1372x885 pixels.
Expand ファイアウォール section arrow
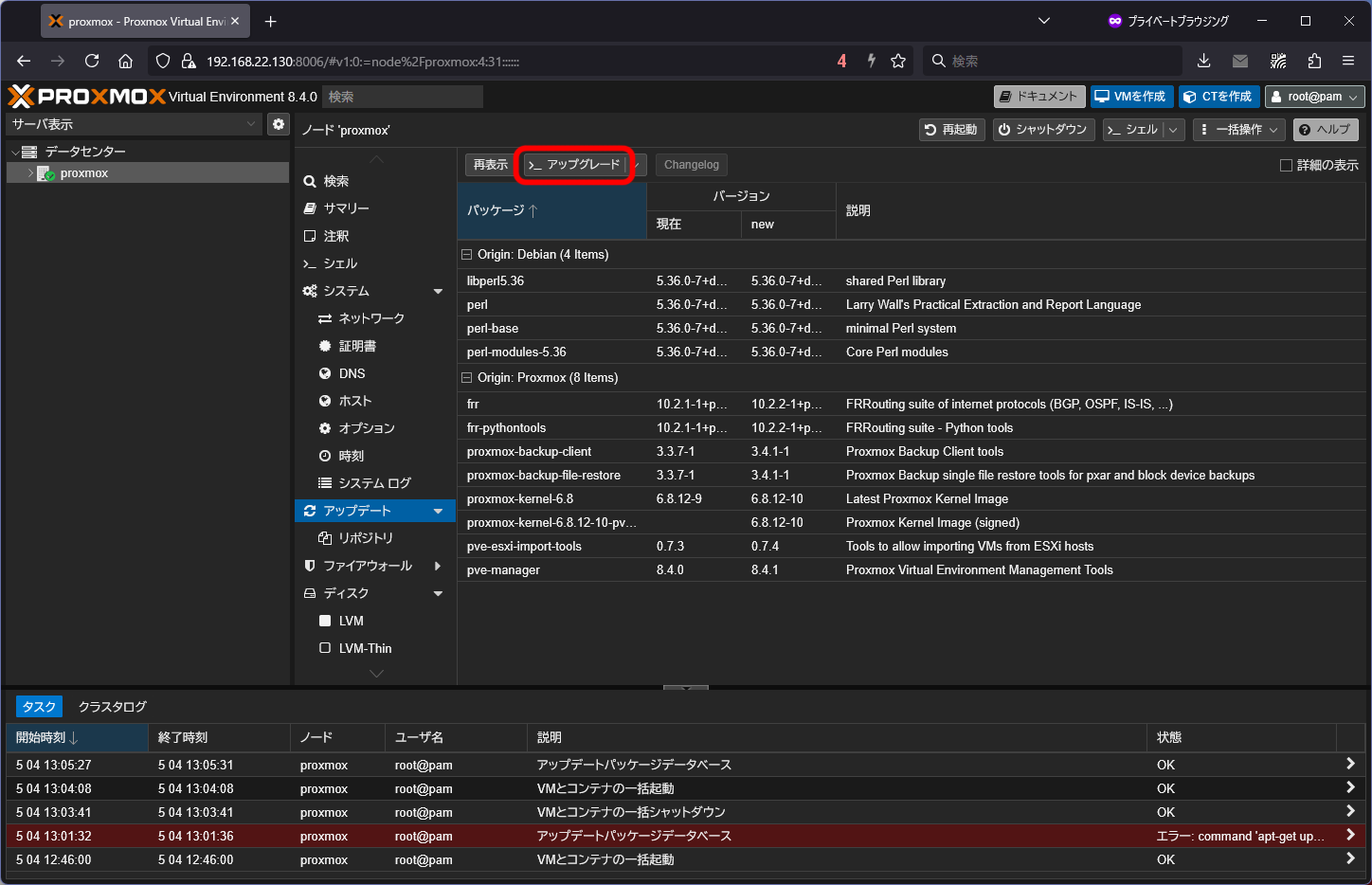pos(438,566)
